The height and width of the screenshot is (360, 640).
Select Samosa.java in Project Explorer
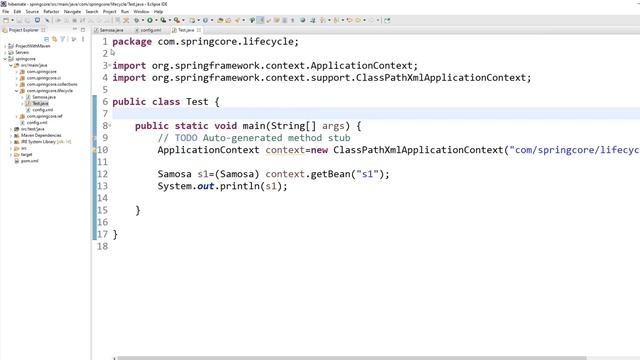click(44, 97)
